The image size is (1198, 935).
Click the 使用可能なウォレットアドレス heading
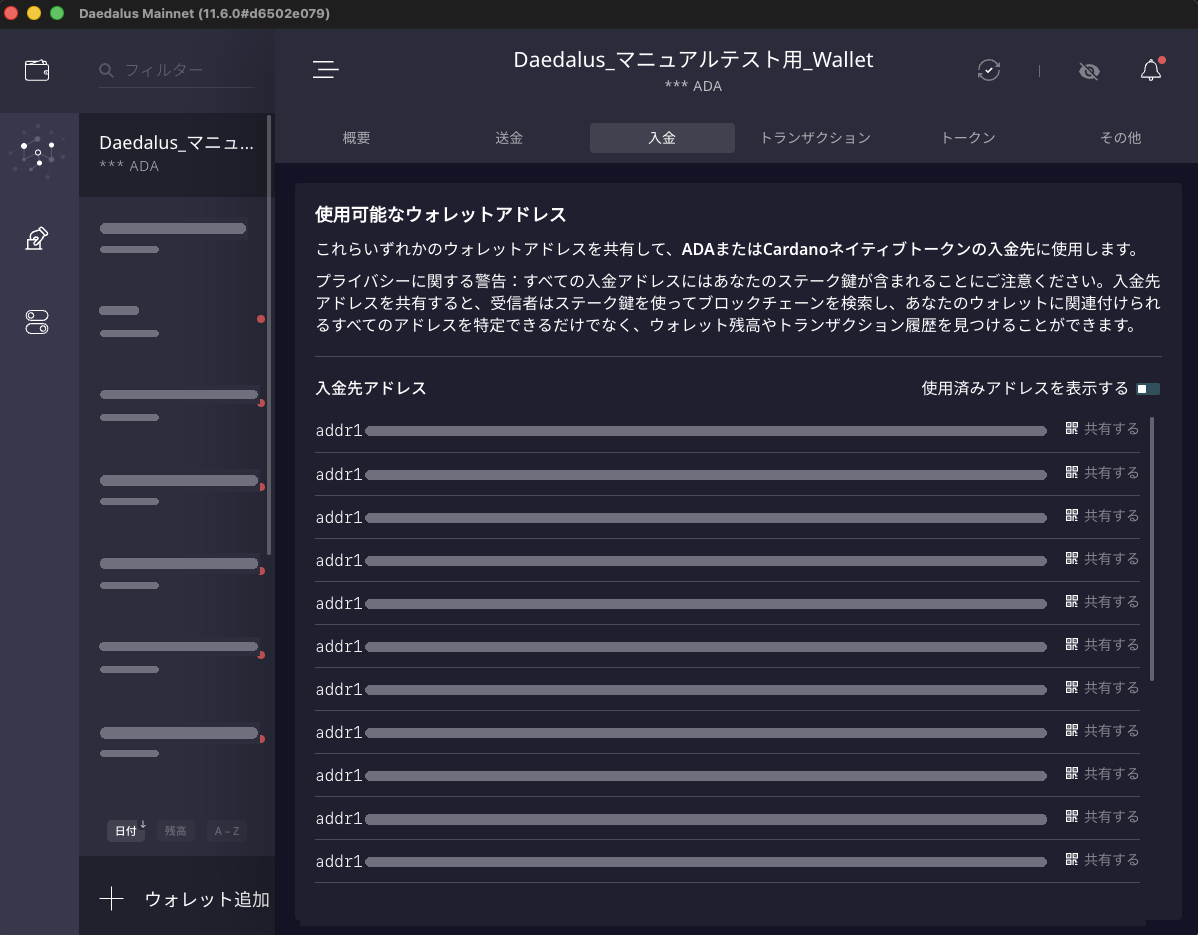[441, 215]
